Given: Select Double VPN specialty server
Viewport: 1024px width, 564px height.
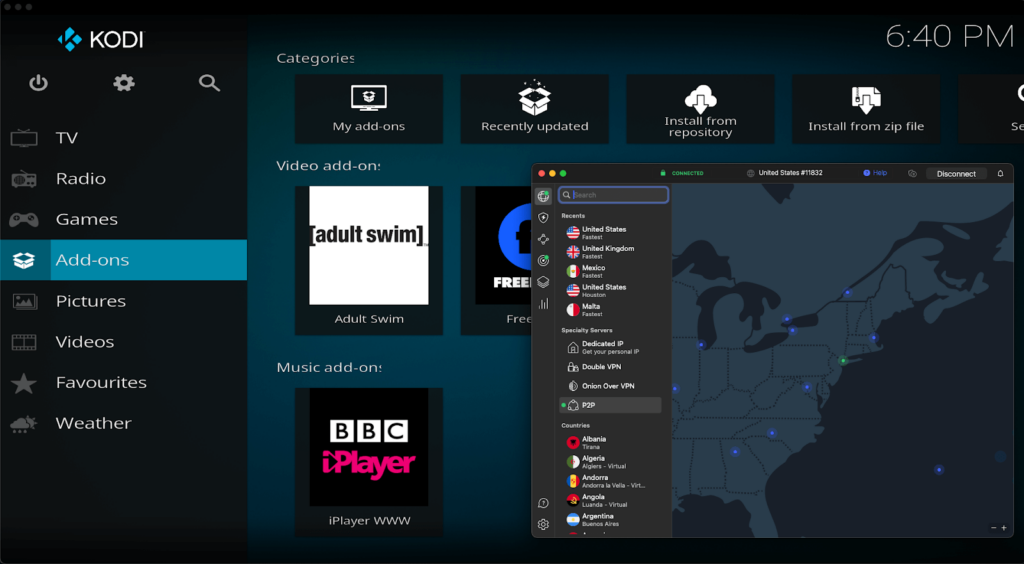Looking at the screenshot, I should pos(611,367).
